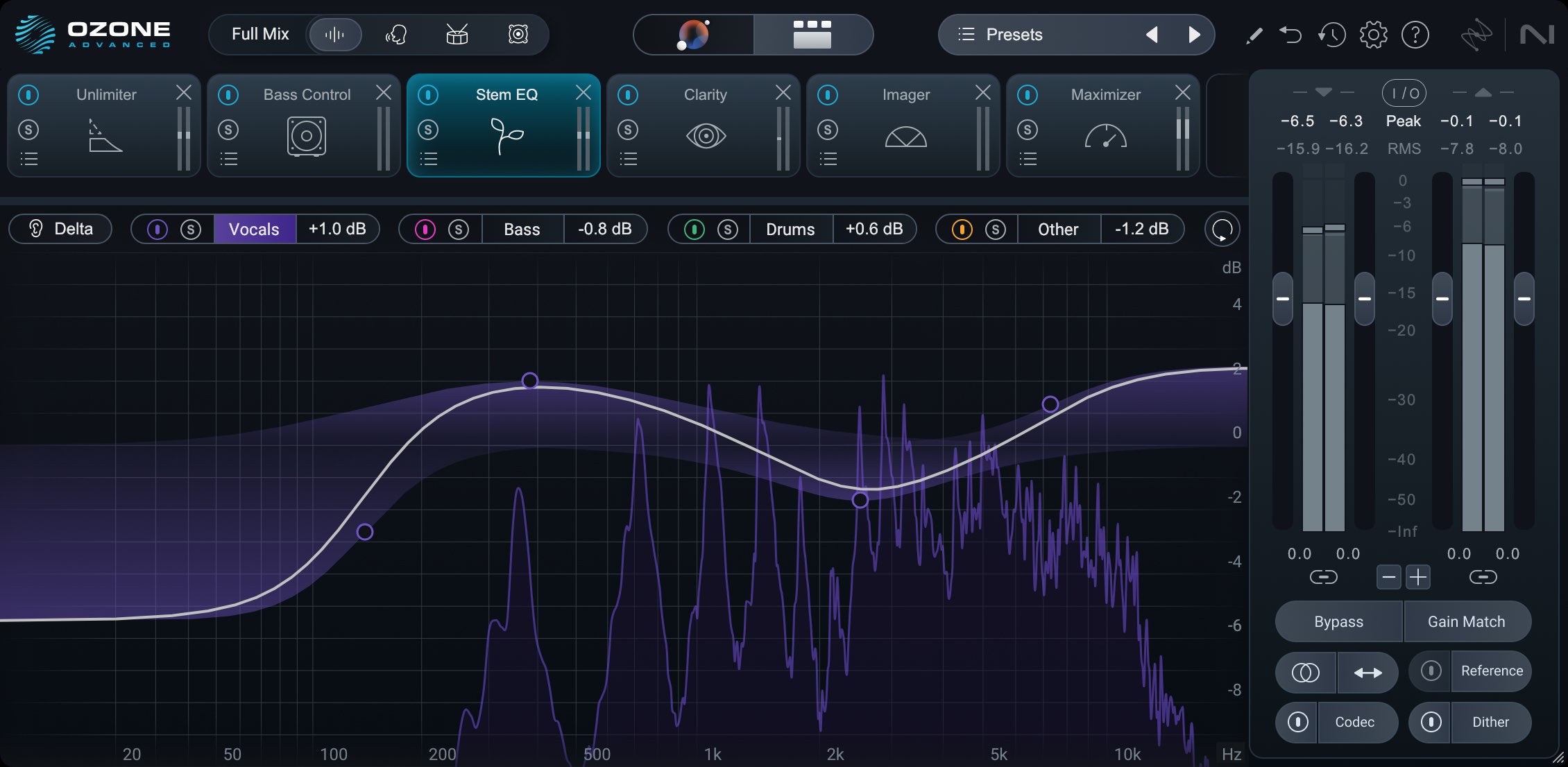Select the vocal stem focus icon

[395, 35]
